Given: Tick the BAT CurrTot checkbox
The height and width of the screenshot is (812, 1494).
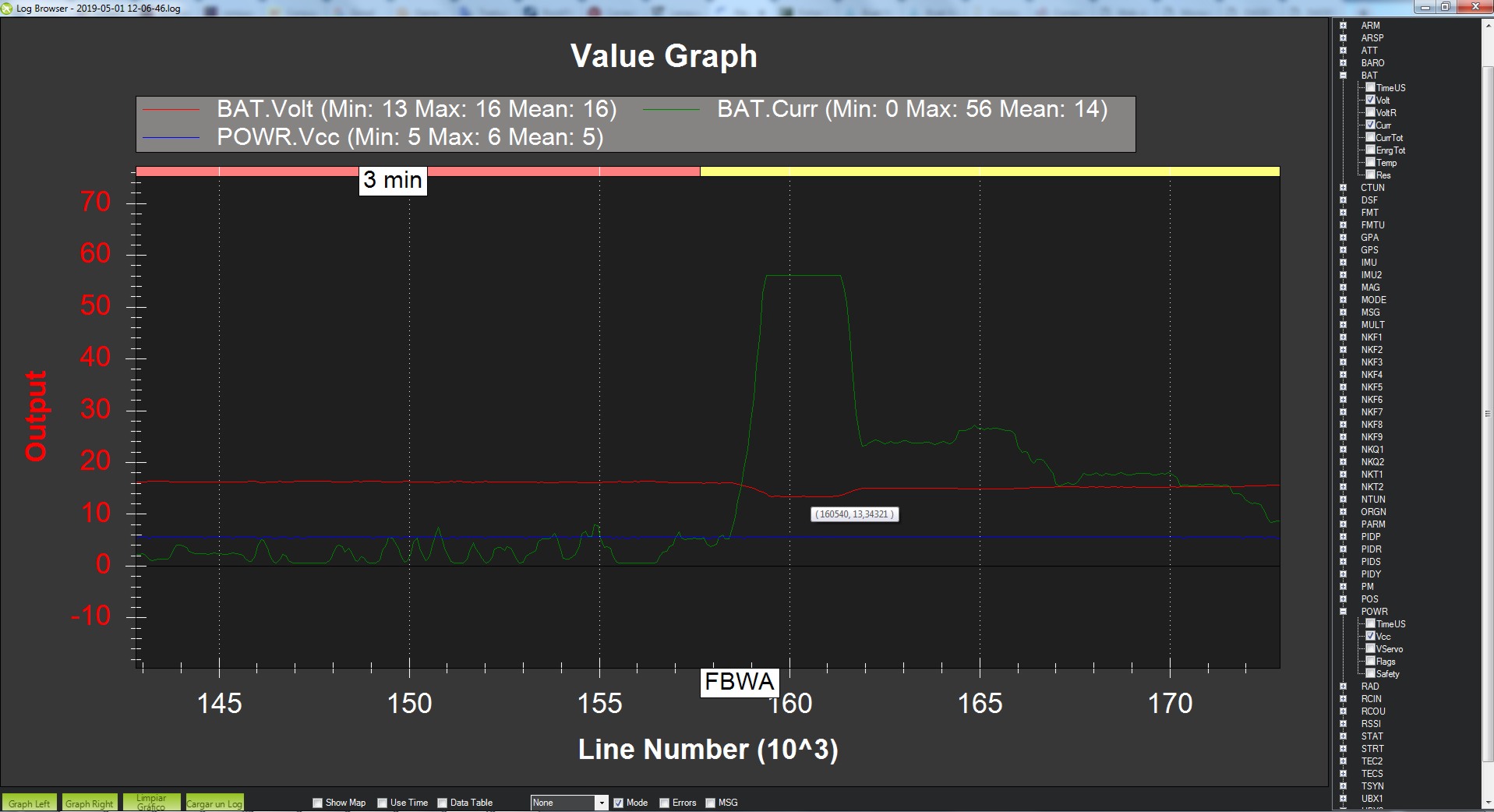Looking at the screenshot, I should pos(1370,138).
